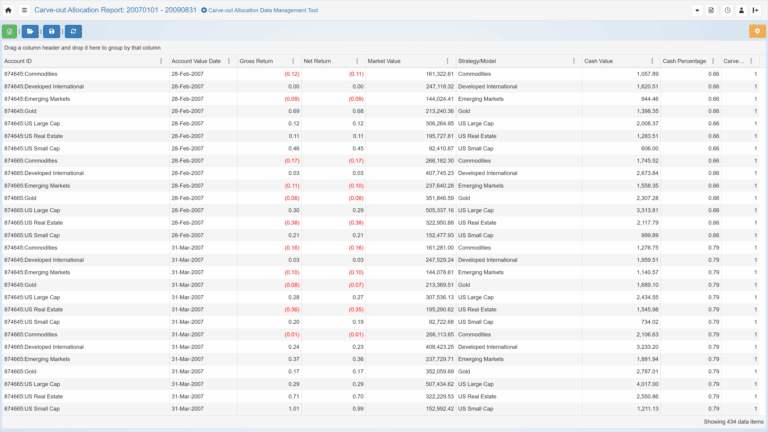Open the Cash Value column menu
This screenshot has height=432, width=768.
tap(652, 61)
